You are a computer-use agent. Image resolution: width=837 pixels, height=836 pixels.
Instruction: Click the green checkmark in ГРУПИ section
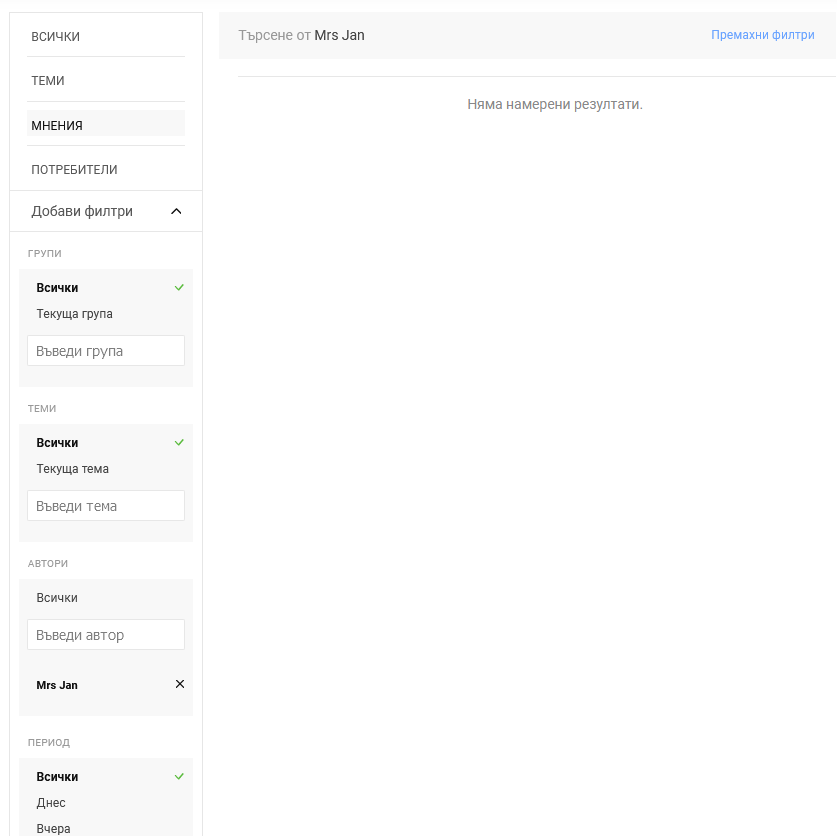tap(179, 287)
